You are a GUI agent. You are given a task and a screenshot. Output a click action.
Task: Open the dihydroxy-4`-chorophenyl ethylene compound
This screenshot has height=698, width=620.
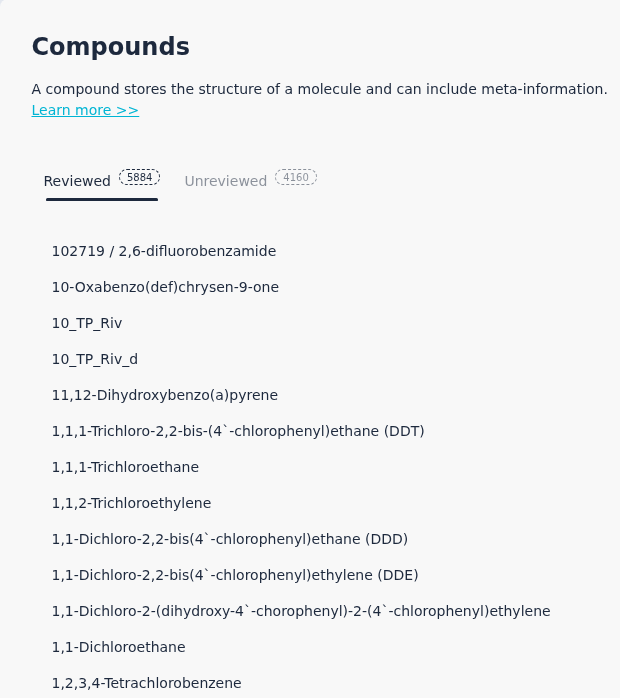[x=301, y=611]
